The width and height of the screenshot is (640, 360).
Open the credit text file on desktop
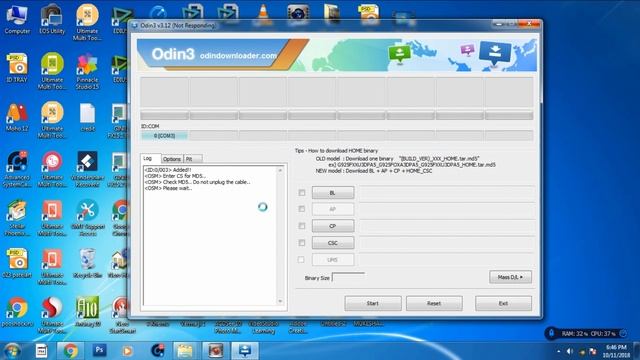(x=87, y=117)
